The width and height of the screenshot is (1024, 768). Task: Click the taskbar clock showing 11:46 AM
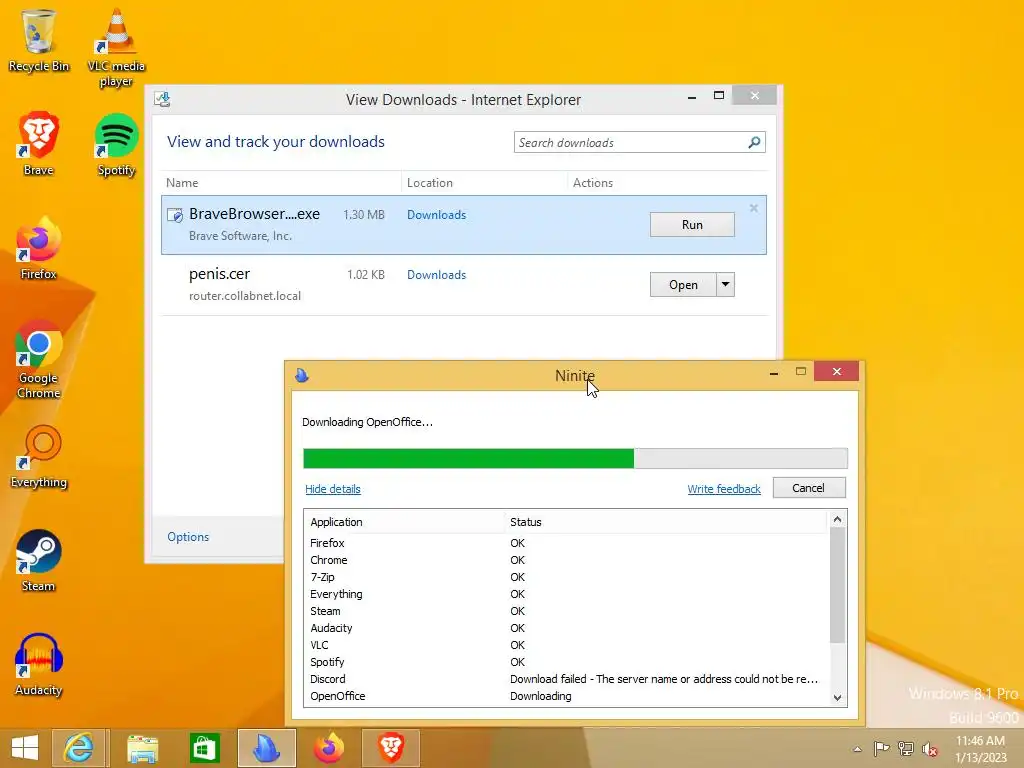(x=980, y=748)
